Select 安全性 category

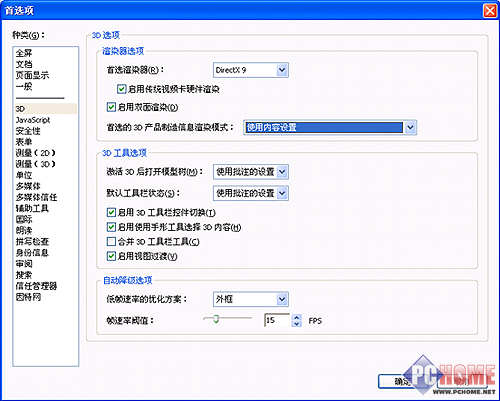[28, 131]
